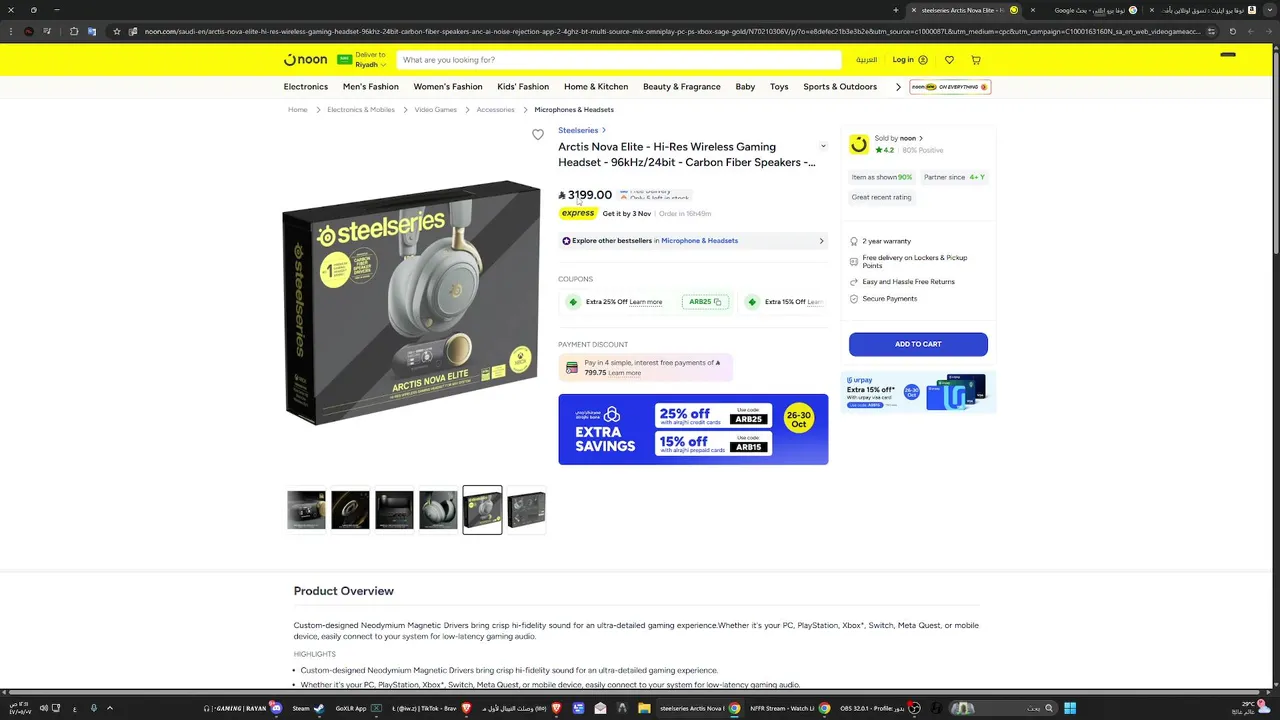Click the noon seller logo icon
1280x720 pixels.
click(859, 145)
